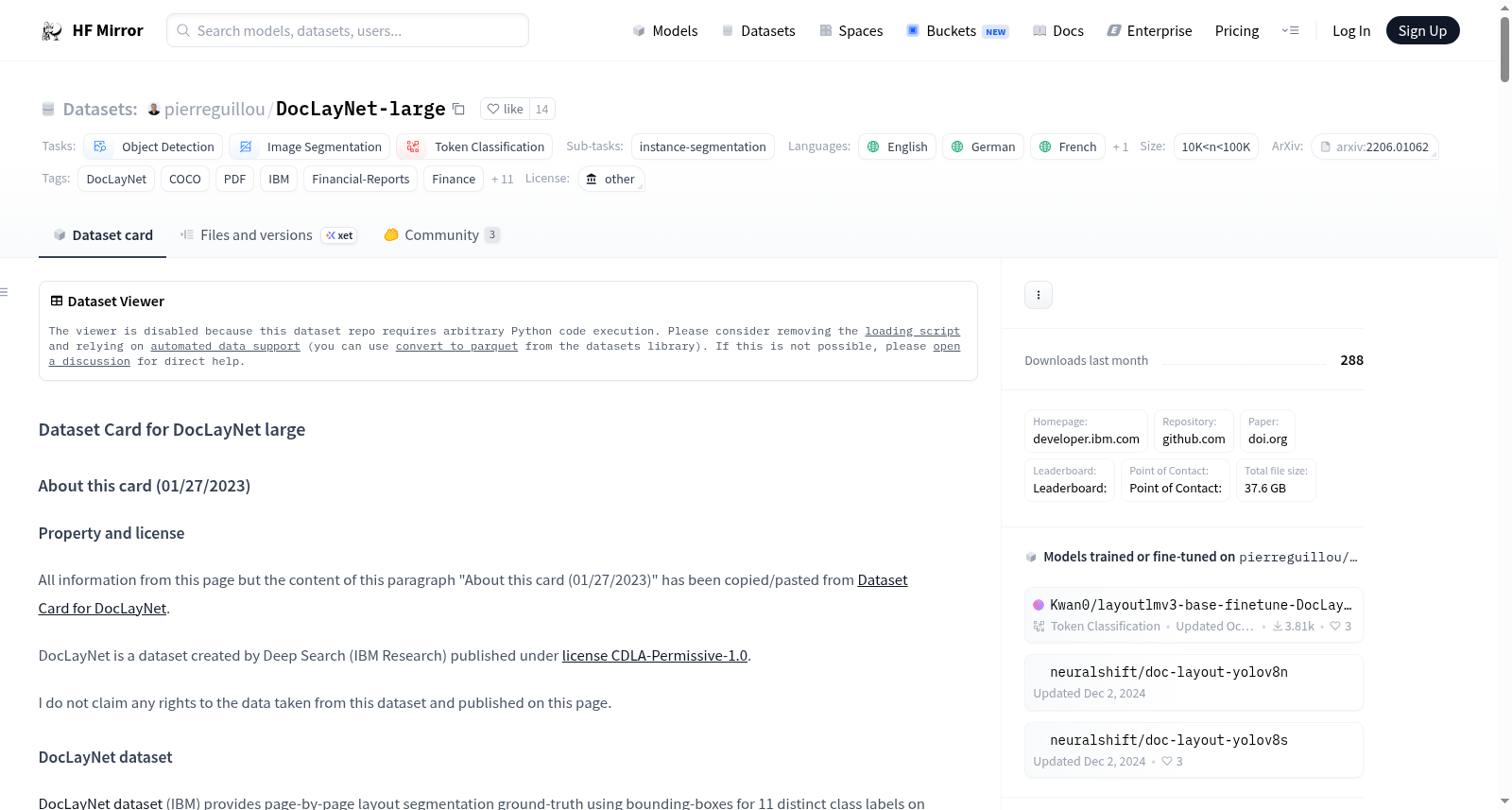
Task: Open the neuralshift/doc-layout-yolov8n model card
Action: click(1194, 682)
